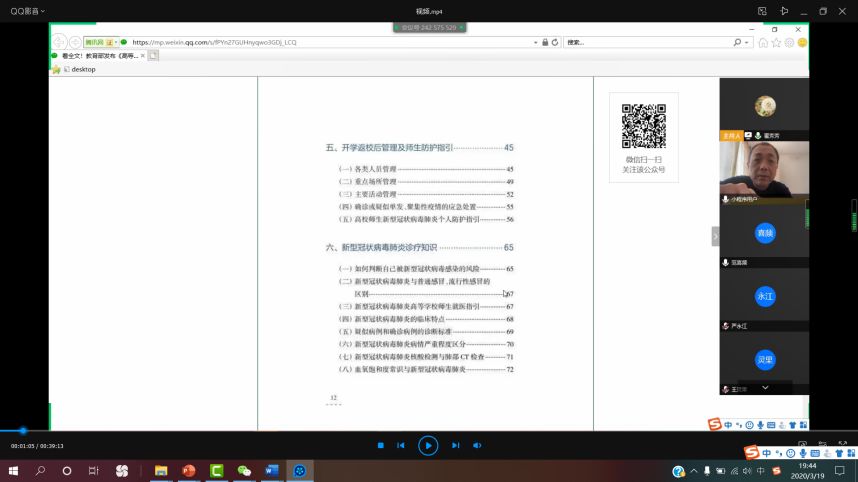
Task: Click the magnifier search icon
Action: (x=737, y=42)
